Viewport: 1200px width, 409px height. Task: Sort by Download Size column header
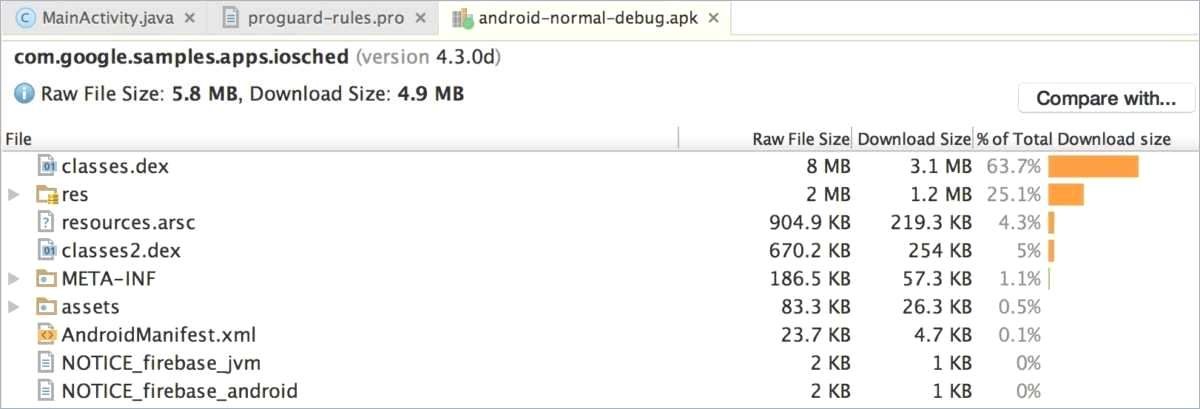coord(914,140)
